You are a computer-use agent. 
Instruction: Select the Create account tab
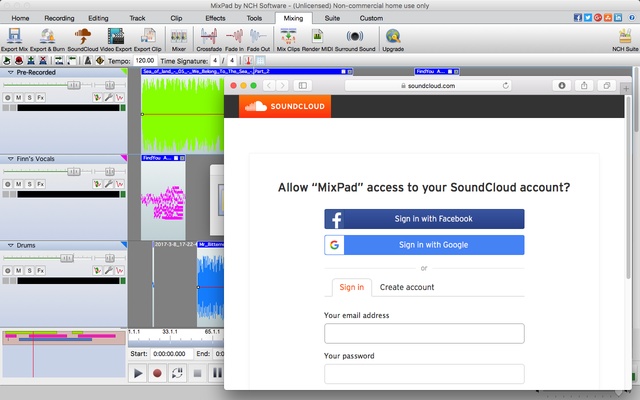click(x=407, y=287)
